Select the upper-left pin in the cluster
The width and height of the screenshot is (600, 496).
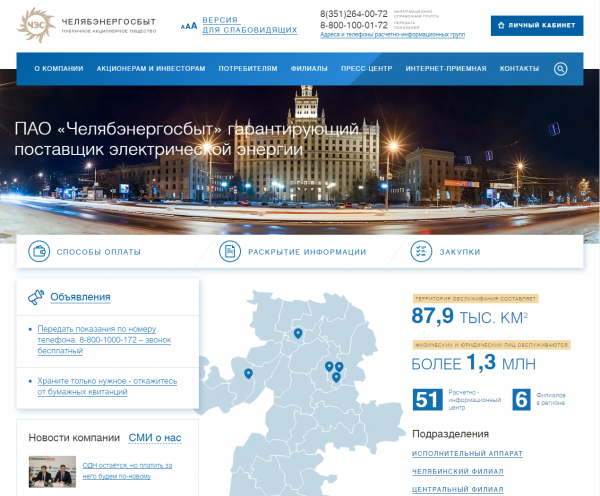click(x=329, y=366)
